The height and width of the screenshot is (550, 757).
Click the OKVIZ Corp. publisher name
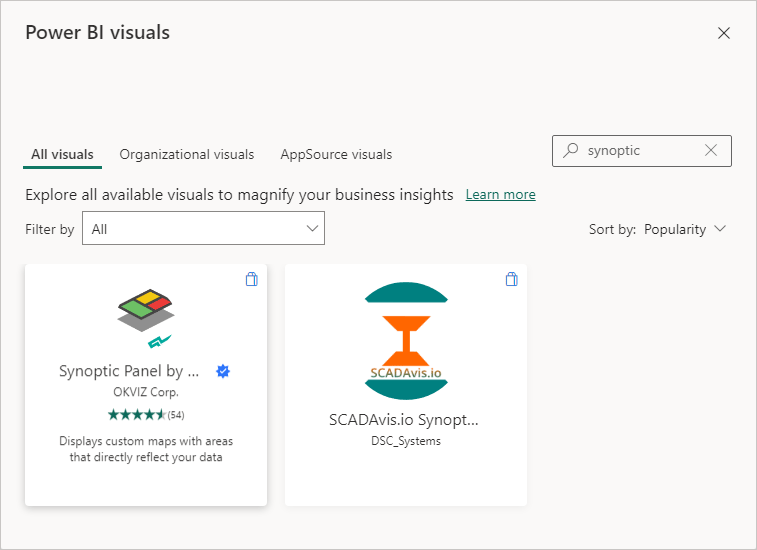tap(146, 393)
